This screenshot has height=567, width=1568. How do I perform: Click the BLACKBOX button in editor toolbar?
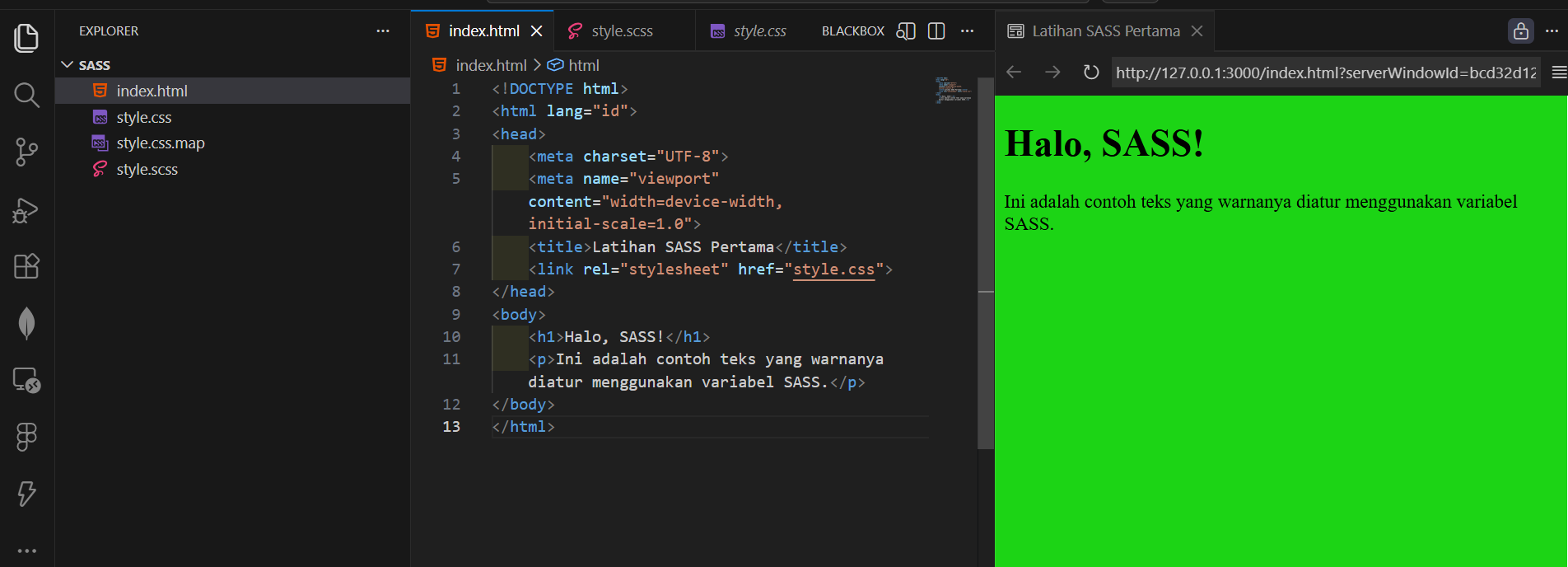[x=853, y=31]
